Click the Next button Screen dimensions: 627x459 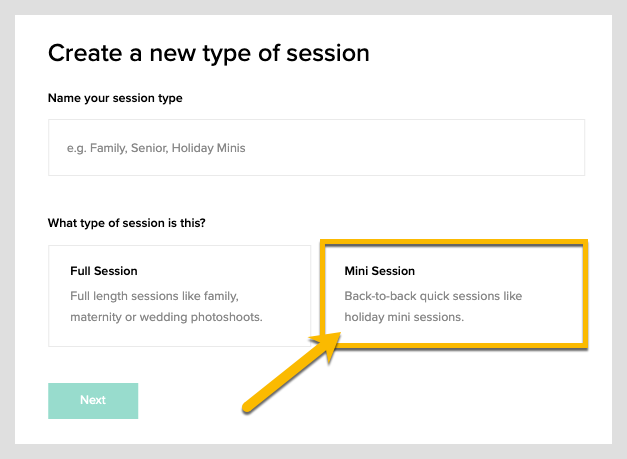point(93,401)
